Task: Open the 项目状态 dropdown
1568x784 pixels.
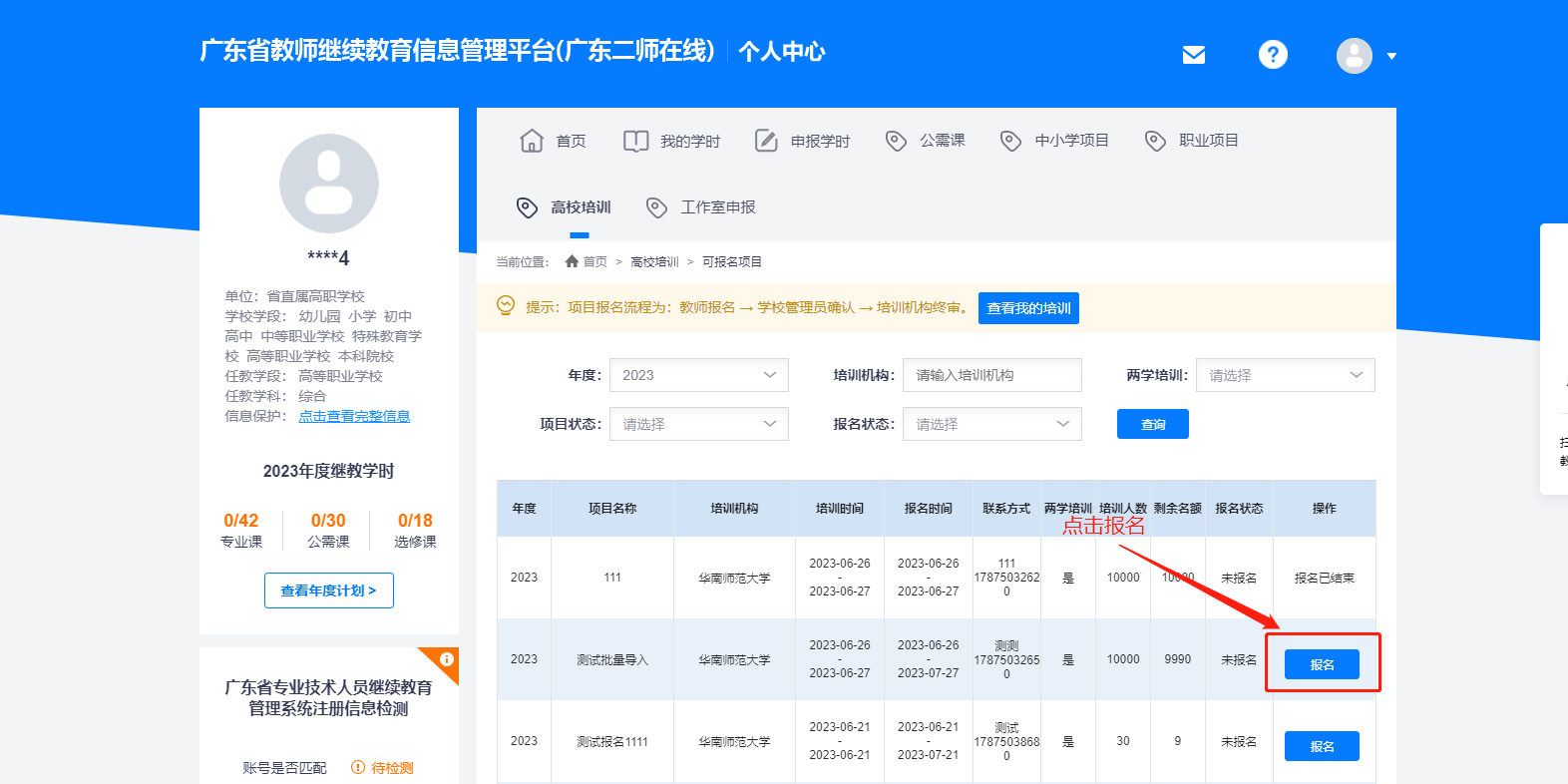Action: tap(698, 424)
